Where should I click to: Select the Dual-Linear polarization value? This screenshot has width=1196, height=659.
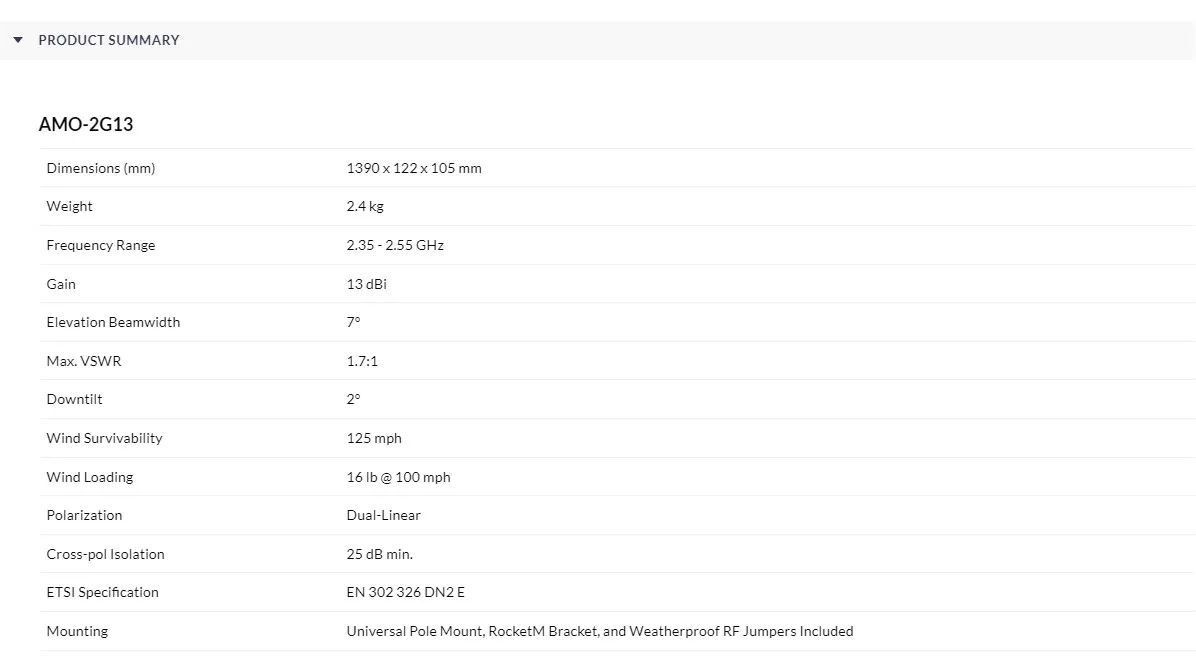click(383, 515)
